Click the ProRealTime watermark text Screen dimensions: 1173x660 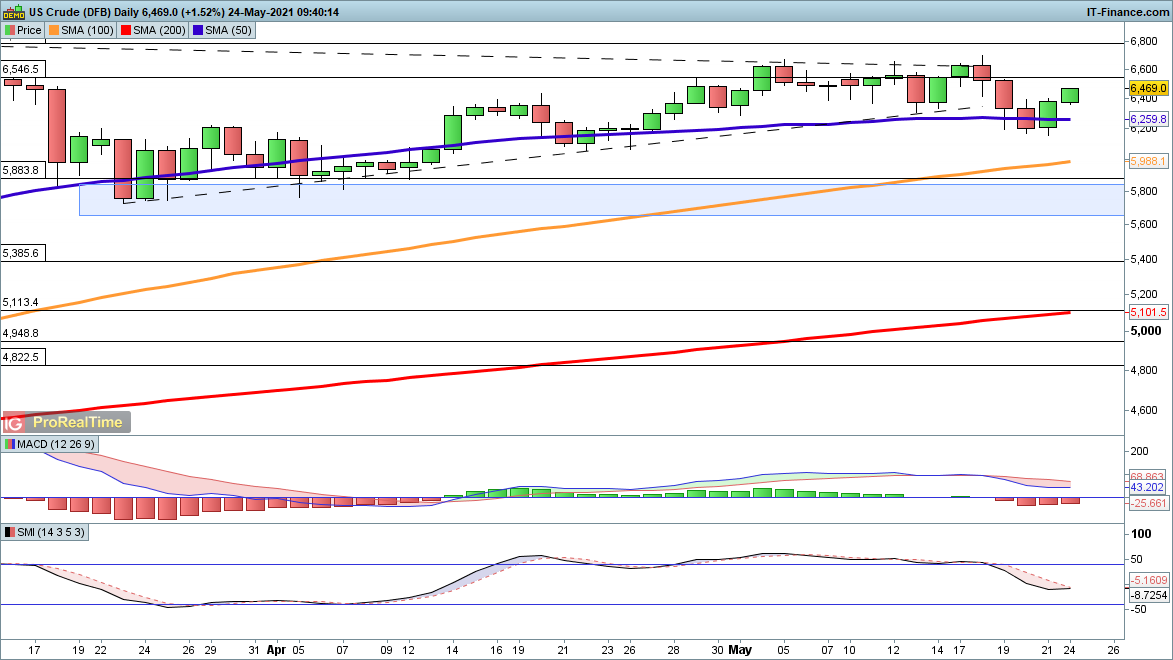coord(77,423)
